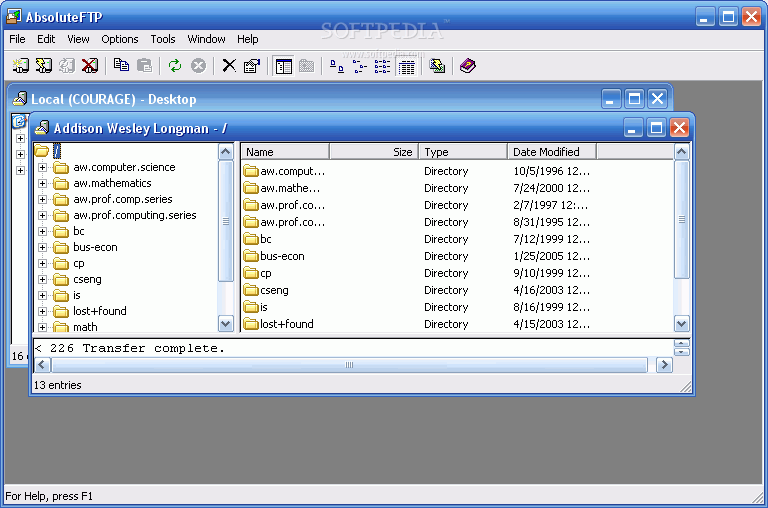768x508 pixels.
Task: Click the transfer queue lightning icon
Action: tap(437, 66)
